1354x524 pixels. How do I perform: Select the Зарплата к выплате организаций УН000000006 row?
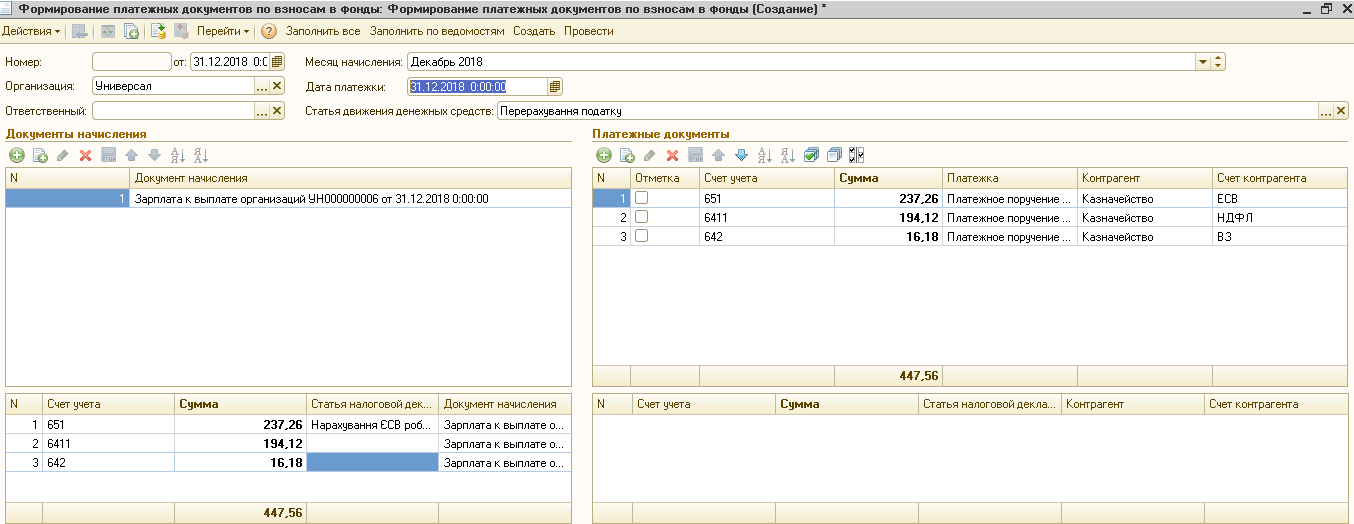tap(288, 198)
